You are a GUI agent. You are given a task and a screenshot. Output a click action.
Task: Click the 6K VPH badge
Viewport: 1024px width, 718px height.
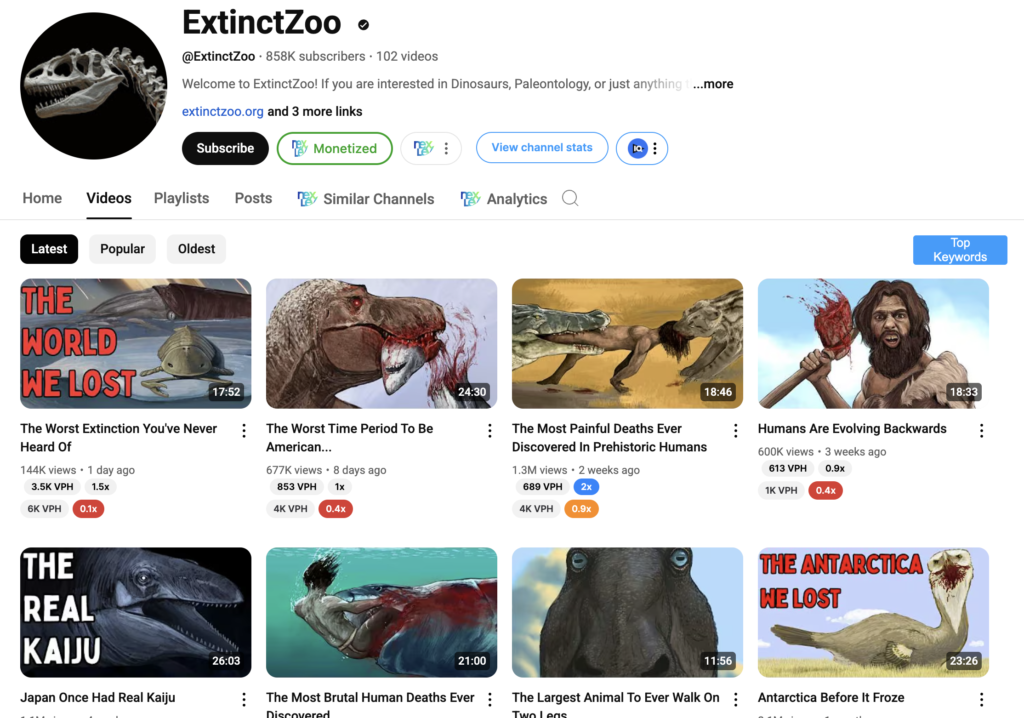tap(44, 509)
